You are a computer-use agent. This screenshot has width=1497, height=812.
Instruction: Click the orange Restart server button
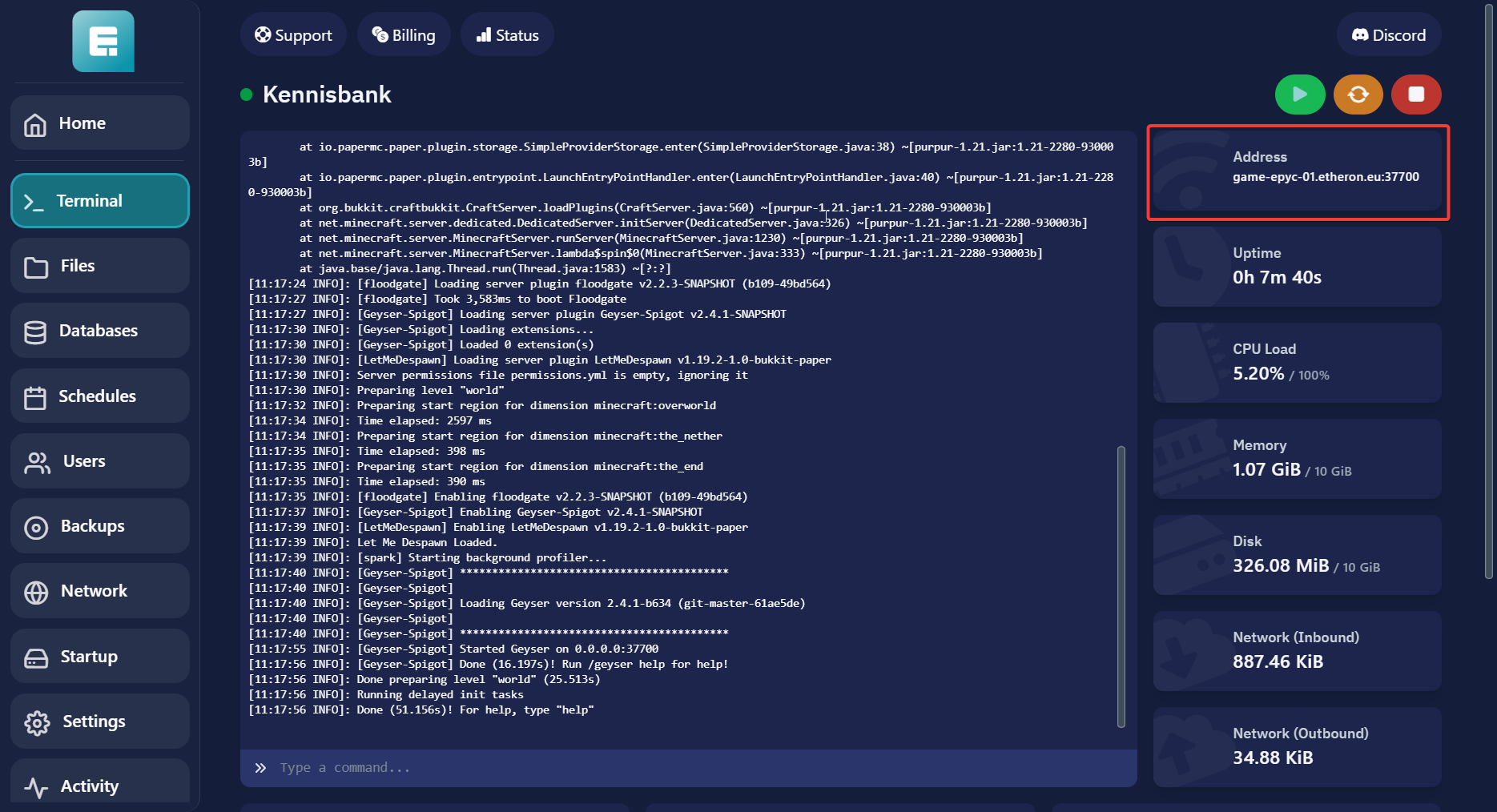1358,94
